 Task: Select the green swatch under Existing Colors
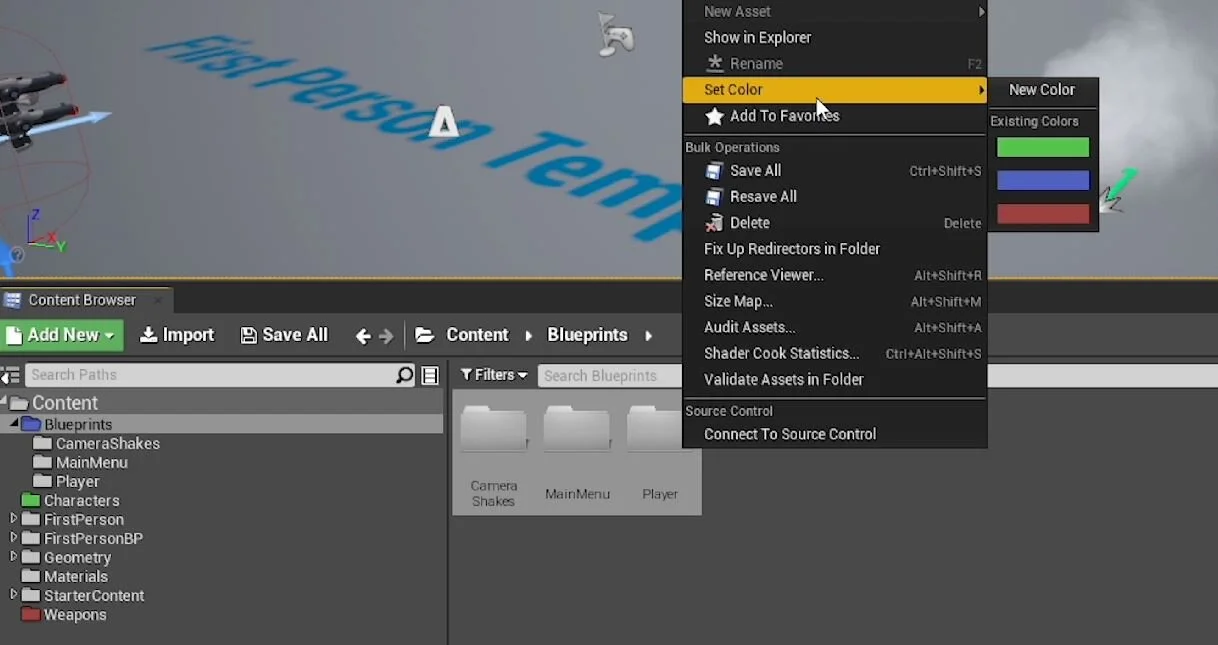[x=1042, y=146]
